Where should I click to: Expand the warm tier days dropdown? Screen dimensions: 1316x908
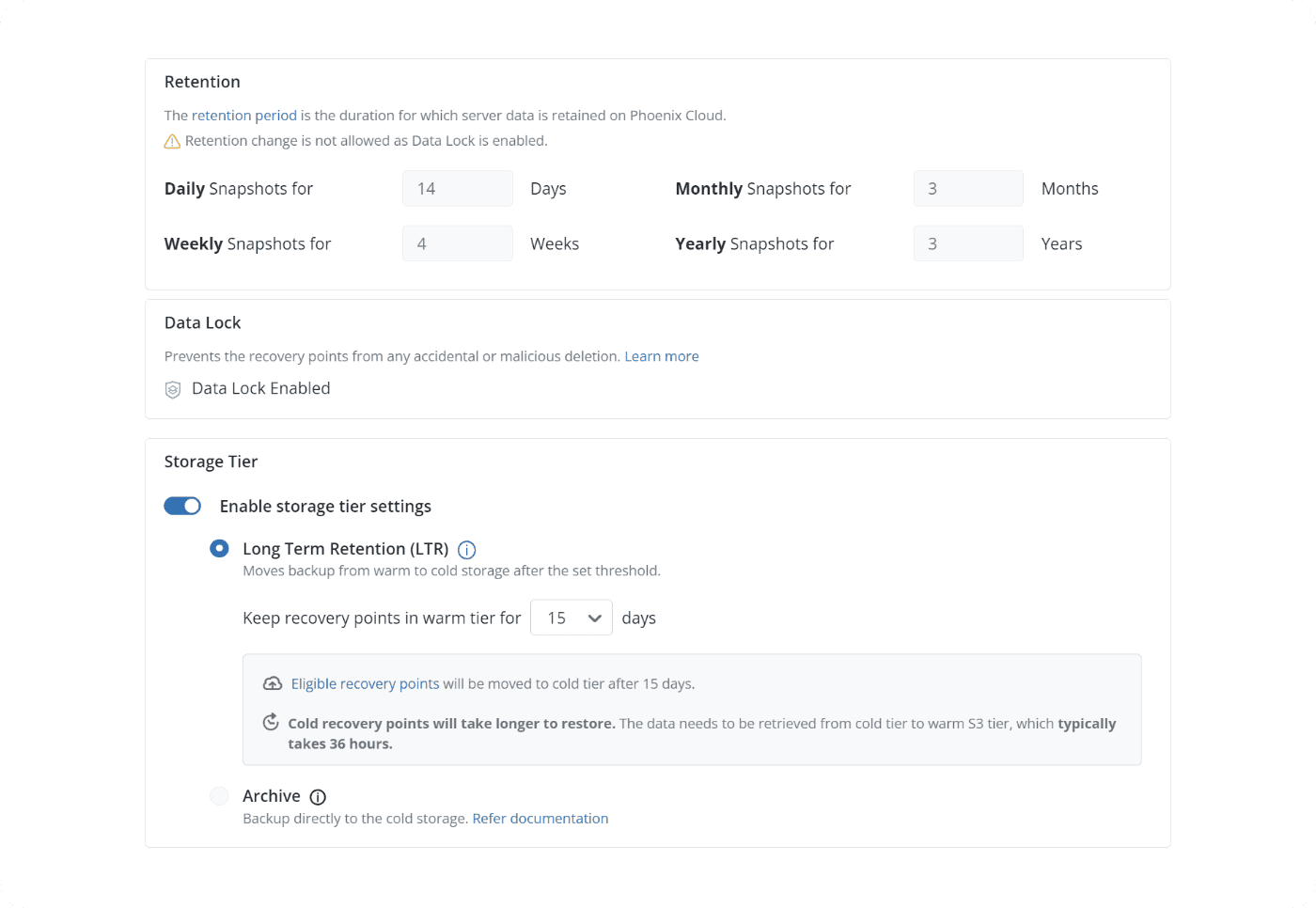tap(572, 618)
